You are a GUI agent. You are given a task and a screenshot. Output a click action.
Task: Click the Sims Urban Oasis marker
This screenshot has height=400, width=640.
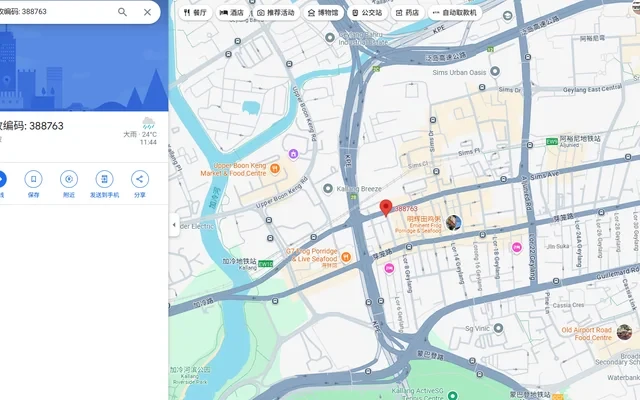[495, 71]
